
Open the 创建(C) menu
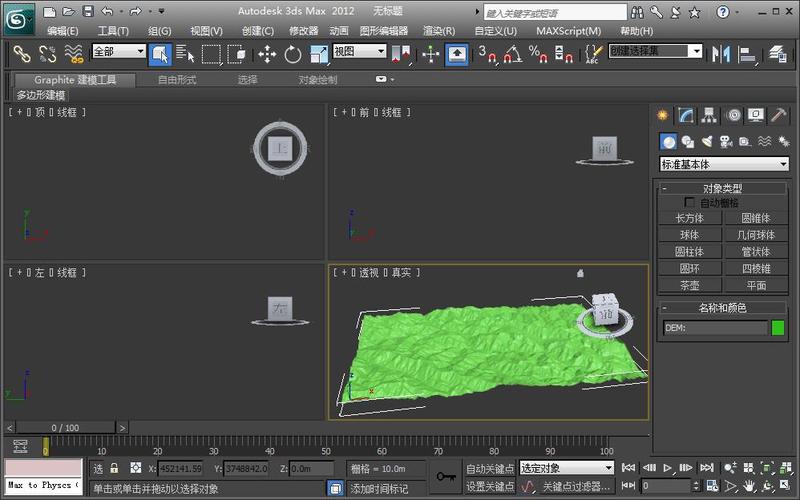pyautogui.click(x=258, y=31)
